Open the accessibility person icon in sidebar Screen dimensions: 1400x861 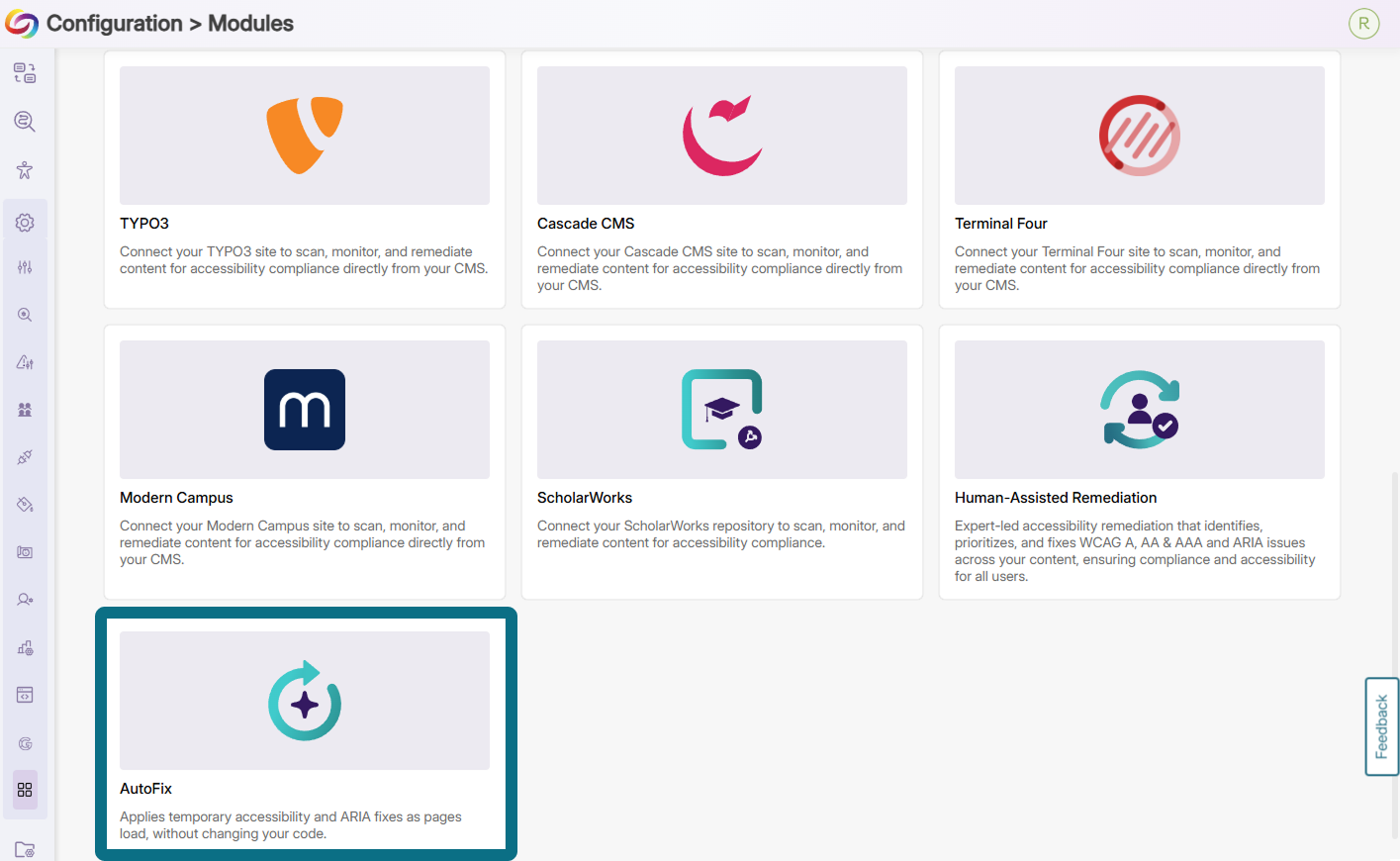pos(25,170)
